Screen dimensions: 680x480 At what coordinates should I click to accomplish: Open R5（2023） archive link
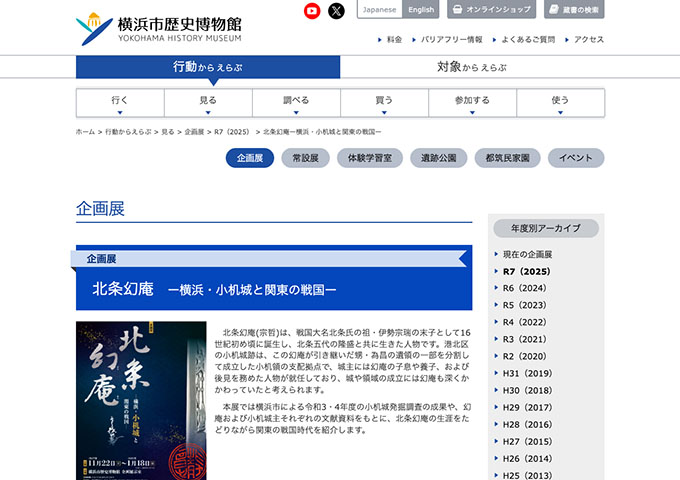pos(524,305)
